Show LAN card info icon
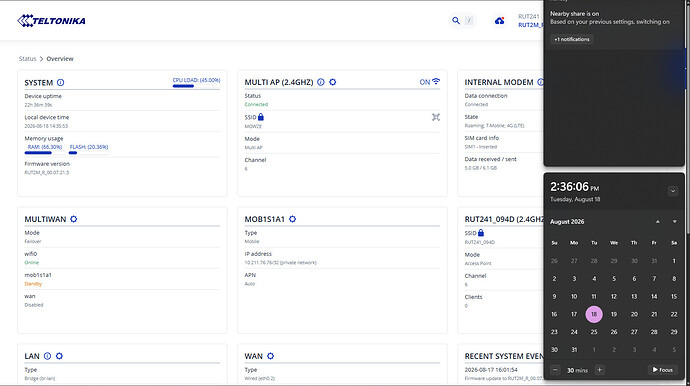The image size is (690, 386). pos(48,356)
